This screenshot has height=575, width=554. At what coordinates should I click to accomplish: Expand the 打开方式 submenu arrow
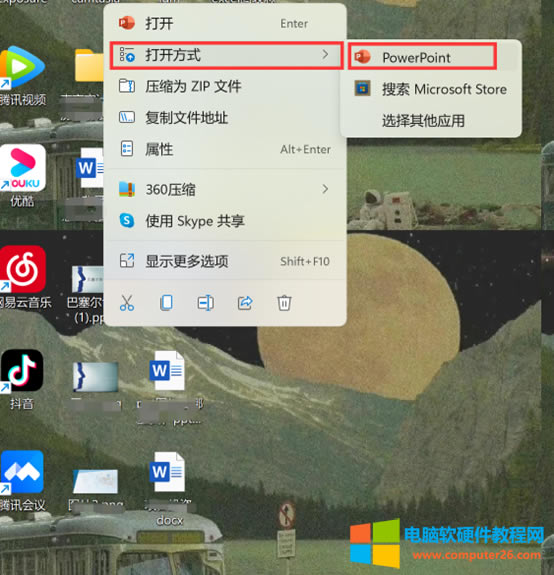[325, 55]
